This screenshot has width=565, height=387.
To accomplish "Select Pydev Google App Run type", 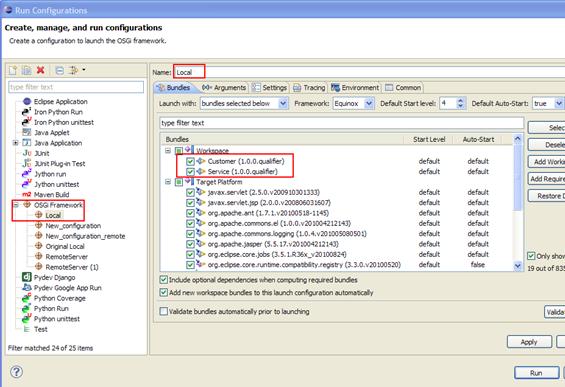I will 67,288.
